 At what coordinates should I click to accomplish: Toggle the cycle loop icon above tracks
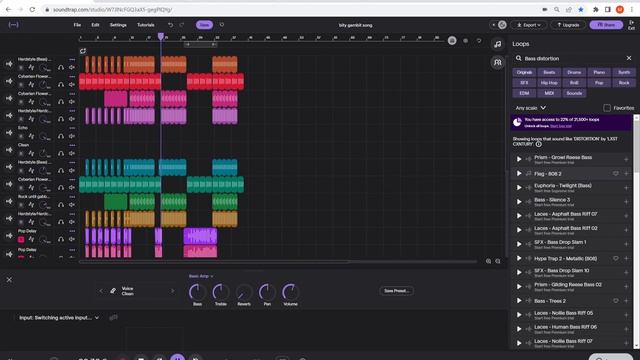point(83,51)
